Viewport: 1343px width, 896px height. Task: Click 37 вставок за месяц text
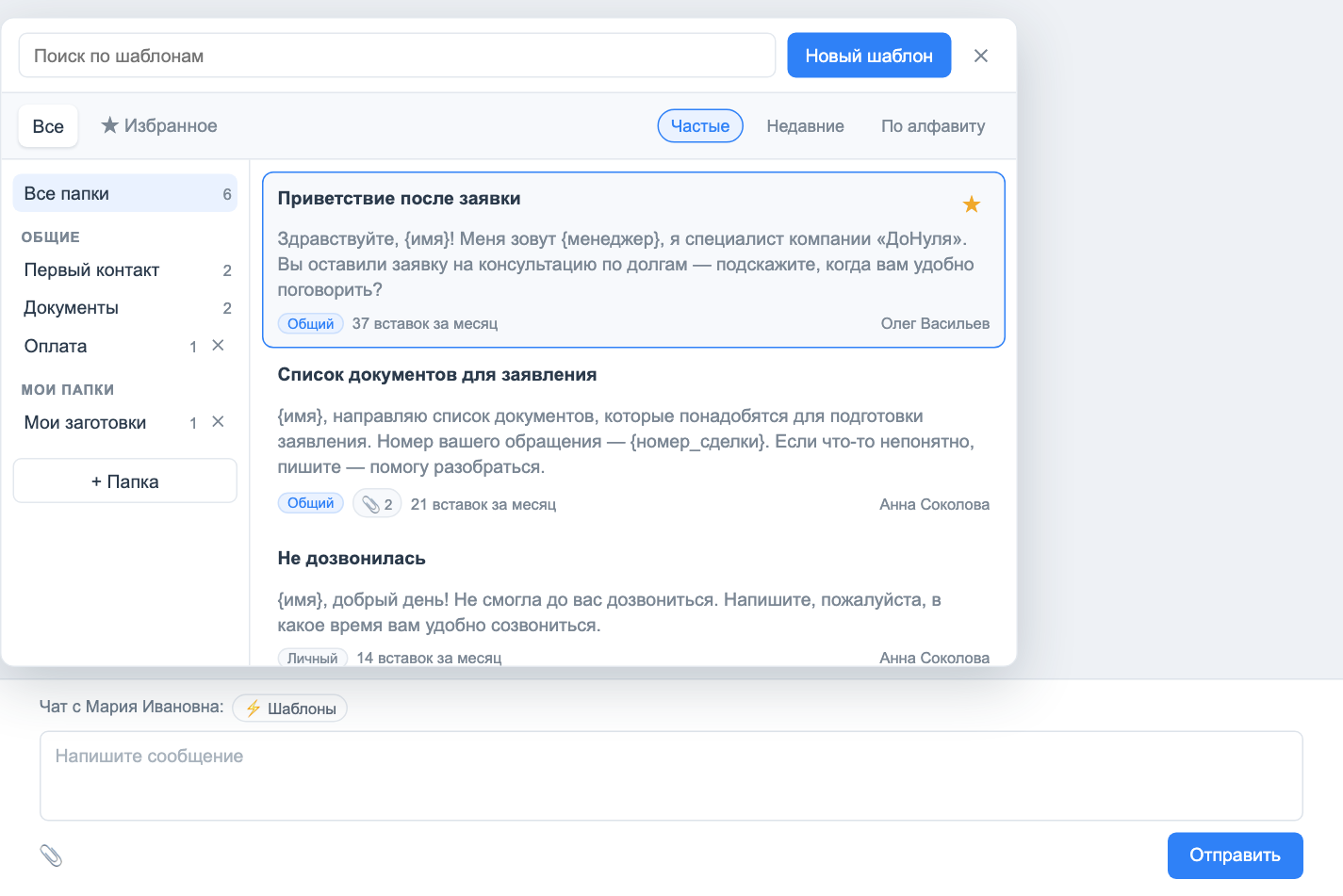425,323
